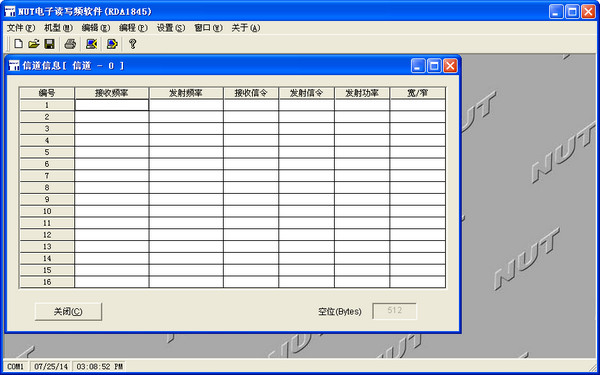600x375 pixels.
Task: Create a new file via toolbar icon
Action: (x=18, y=44)
